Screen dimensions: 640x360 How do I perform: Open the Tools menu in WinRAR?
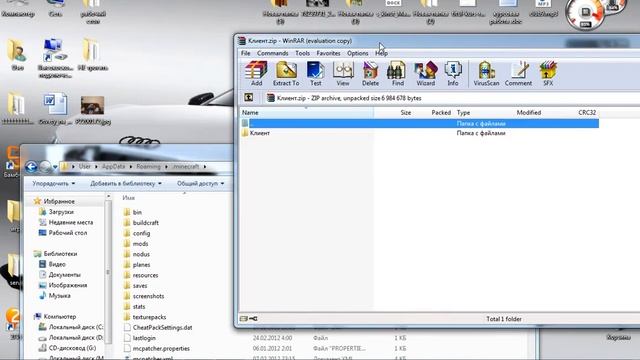pos(302,53)
